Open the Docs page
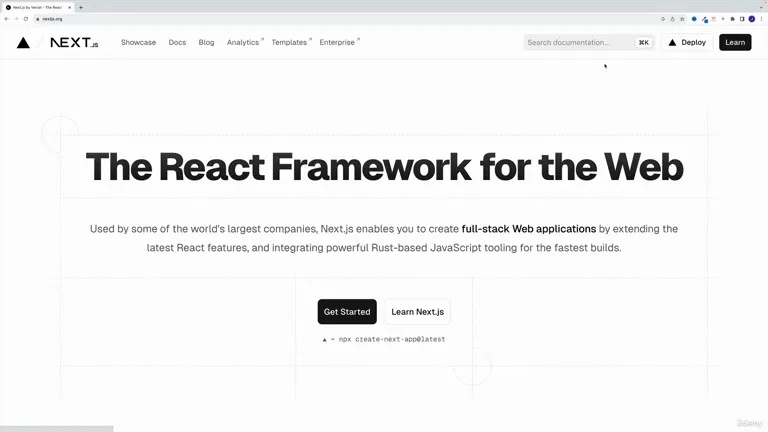768x432 pixels. (x=177, y=43)
